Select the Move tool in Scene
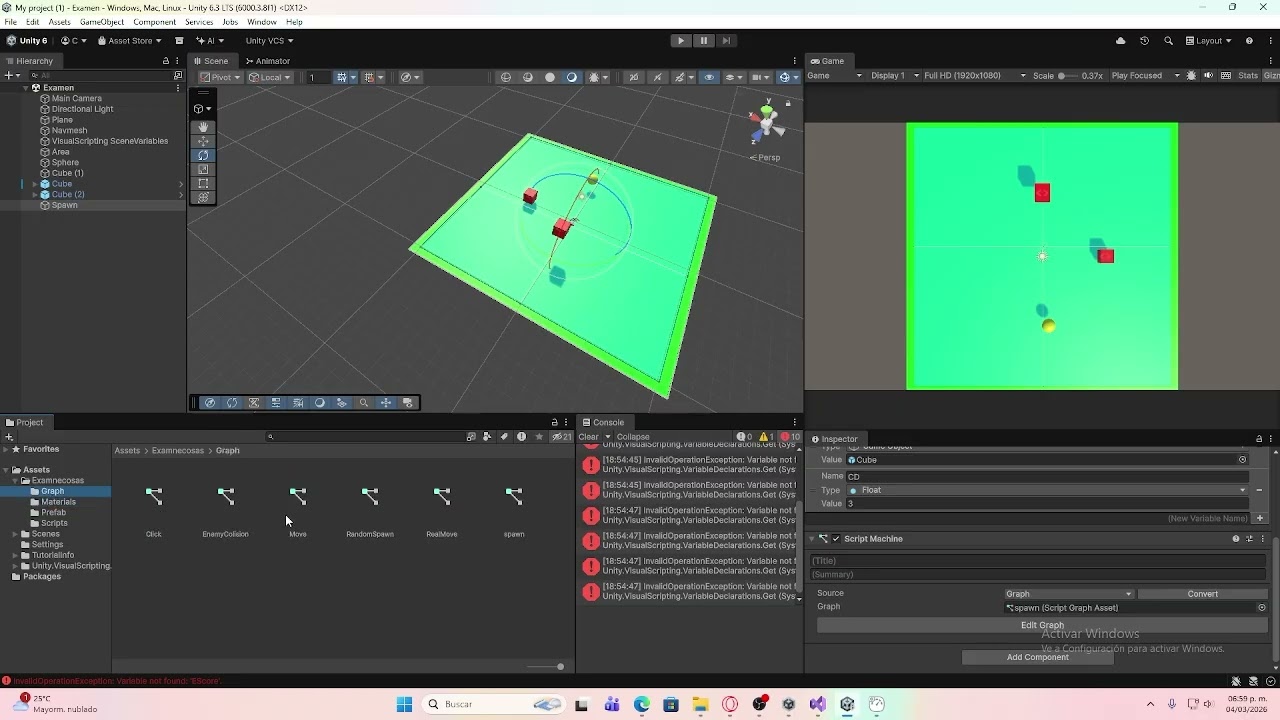 click(x=203, y=141)
